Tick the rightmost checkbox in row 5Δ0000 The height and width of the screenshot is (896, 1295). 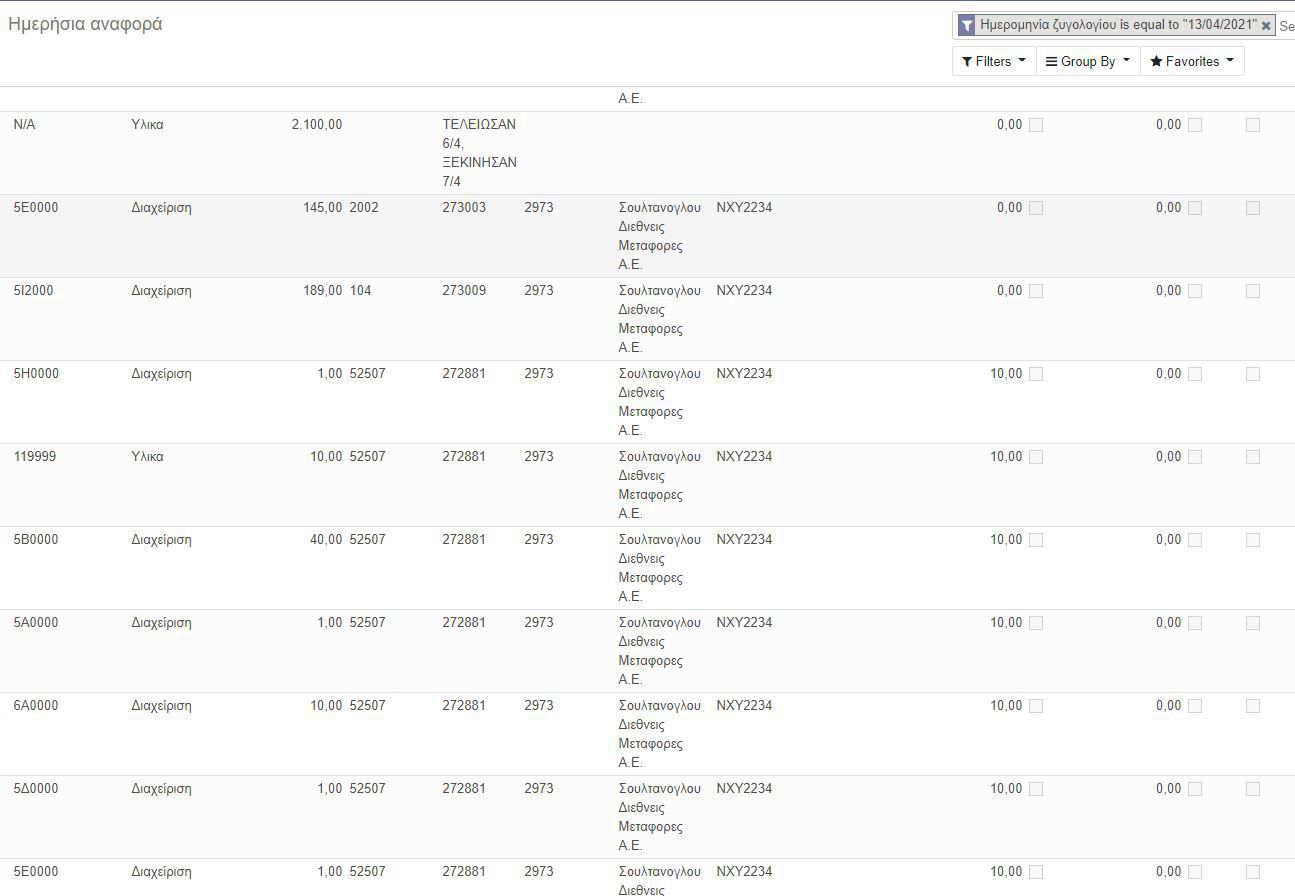pos(1253,789)
